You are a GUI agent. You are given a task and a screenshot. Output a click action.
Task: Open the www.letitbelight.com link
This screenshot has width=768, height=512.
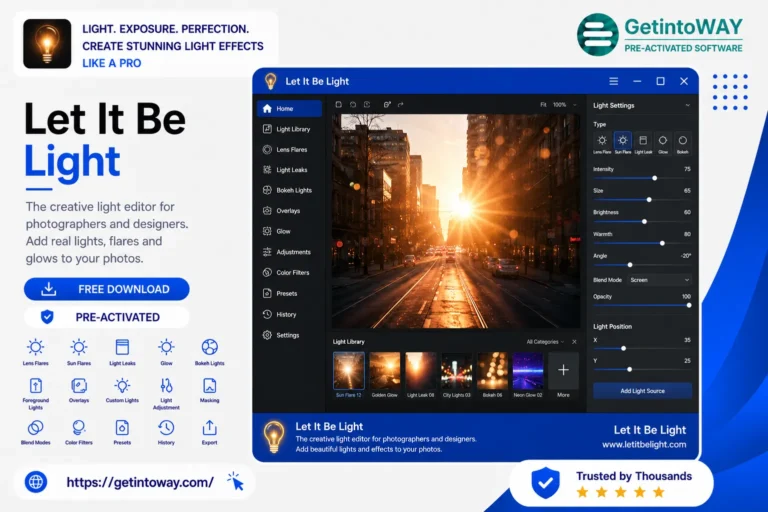[644, 444]
